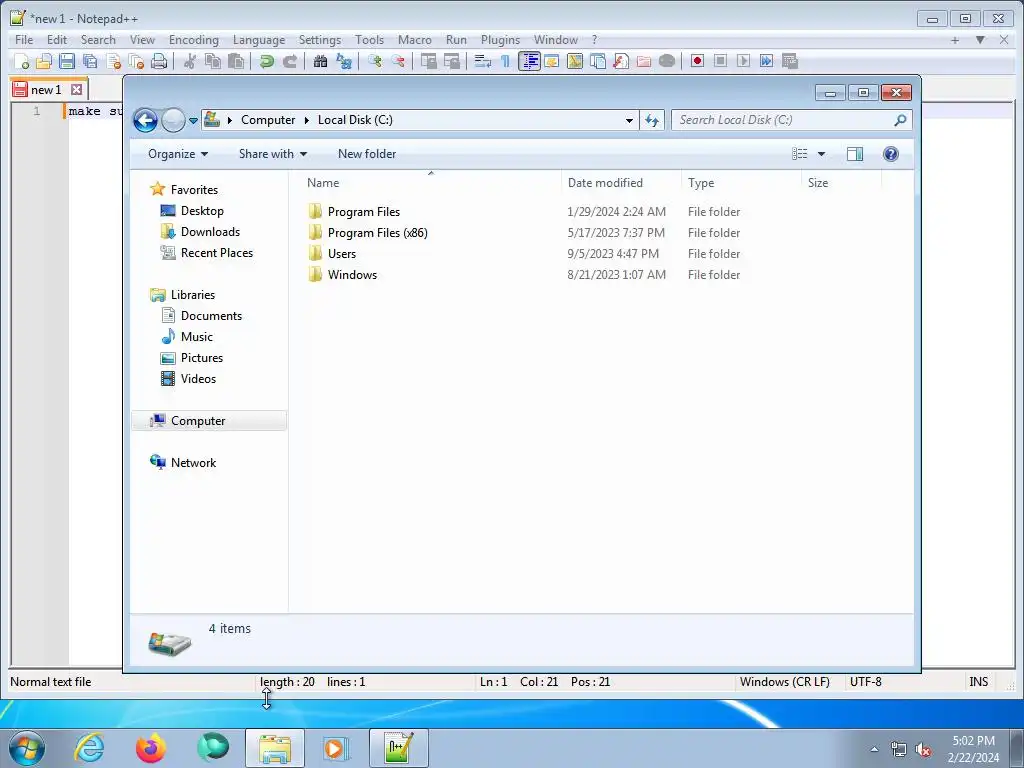
Task: Click Run Macro Multiple Times icon
Action: pos(766,61)
